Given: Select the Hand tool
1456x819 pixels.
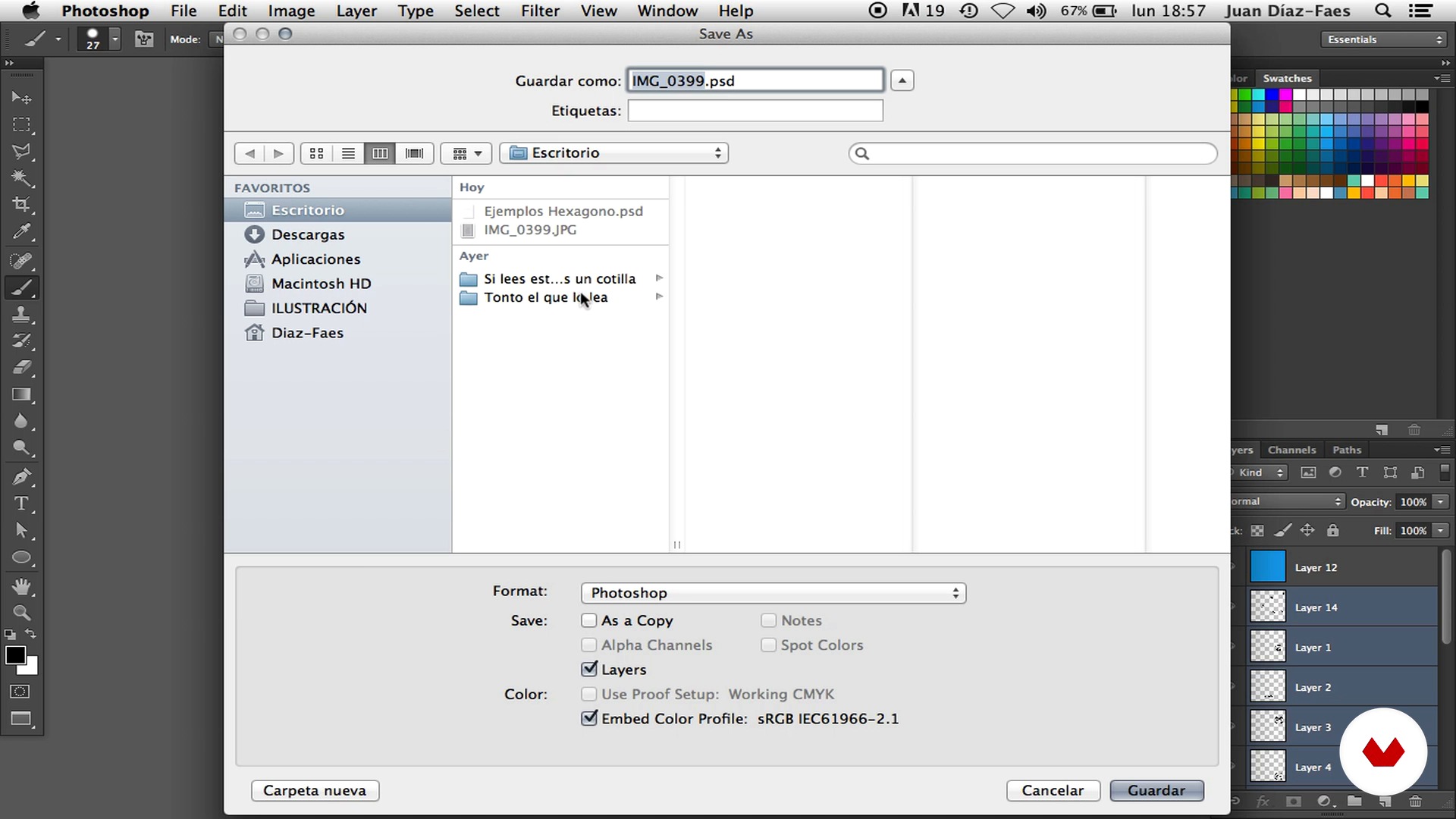Looking at the screenshot, I should (21, 586).
